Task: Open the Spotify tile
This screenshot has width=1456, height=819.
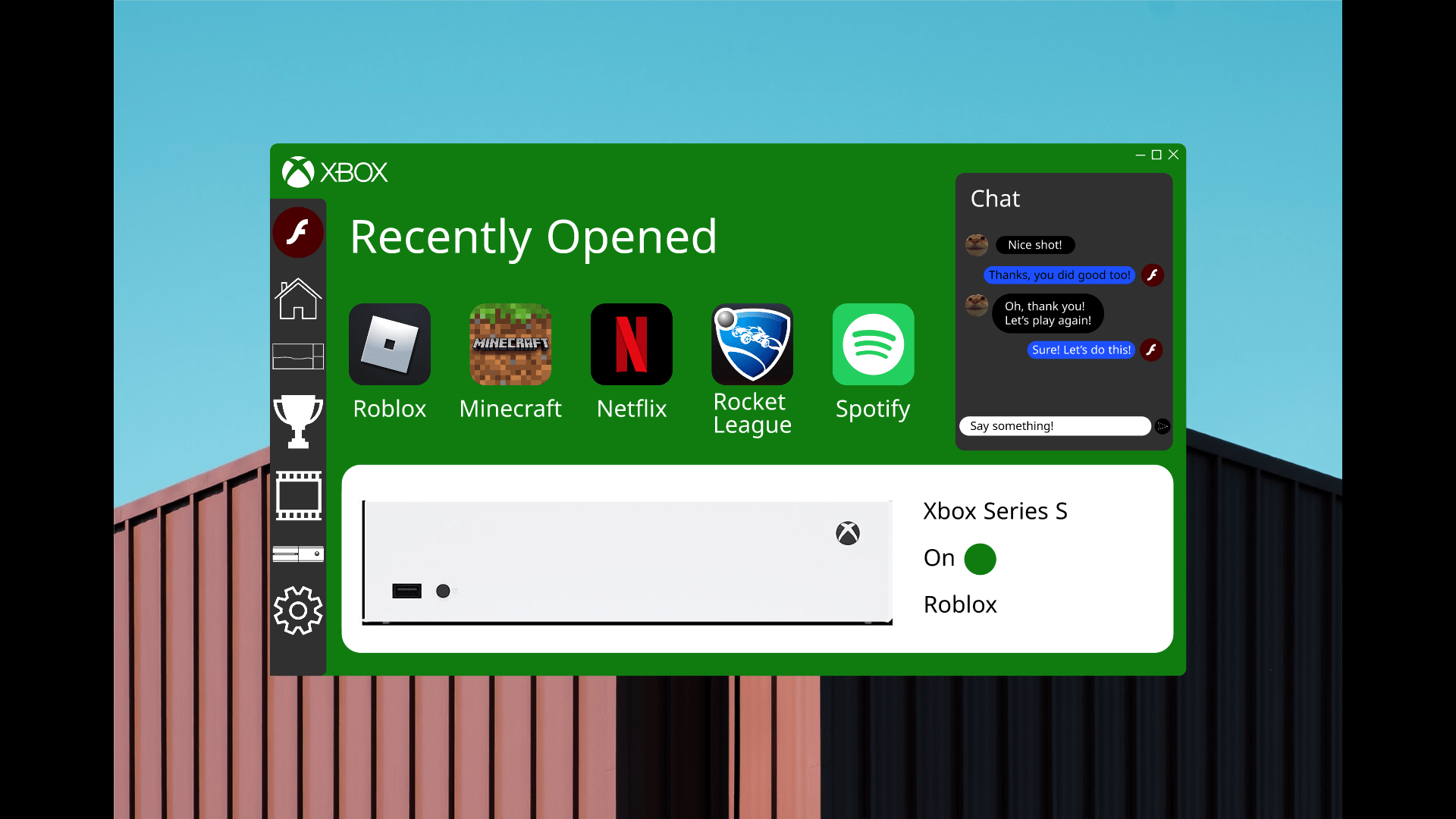Action: 873,344
